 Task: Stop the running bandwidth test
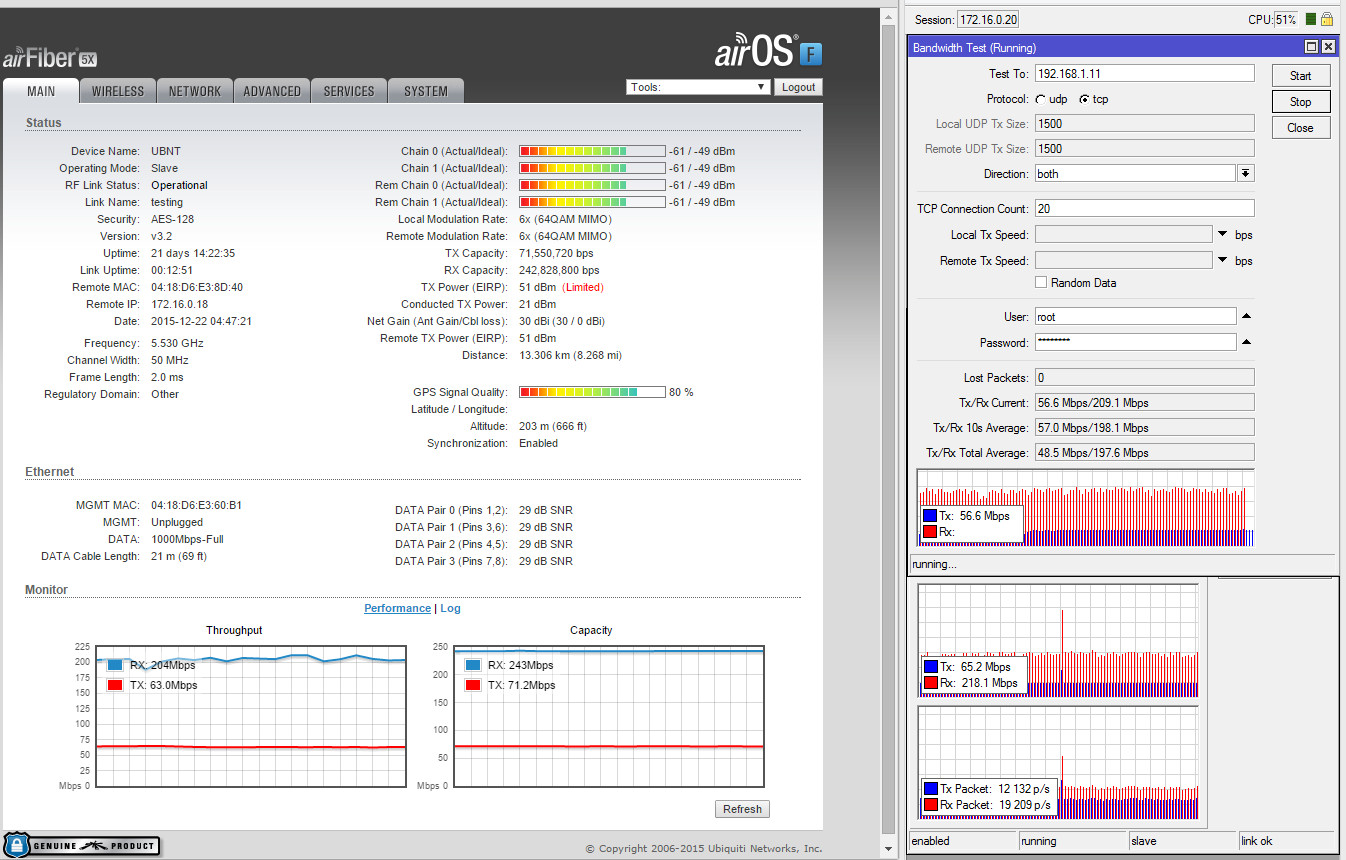[x=1300, y=101]
